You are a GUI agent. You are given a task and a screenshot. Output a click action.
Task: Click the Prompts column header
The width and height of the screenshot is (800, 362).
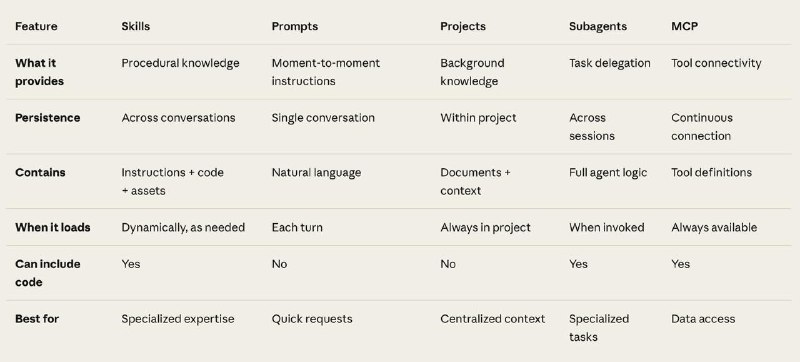coord(295,27)
